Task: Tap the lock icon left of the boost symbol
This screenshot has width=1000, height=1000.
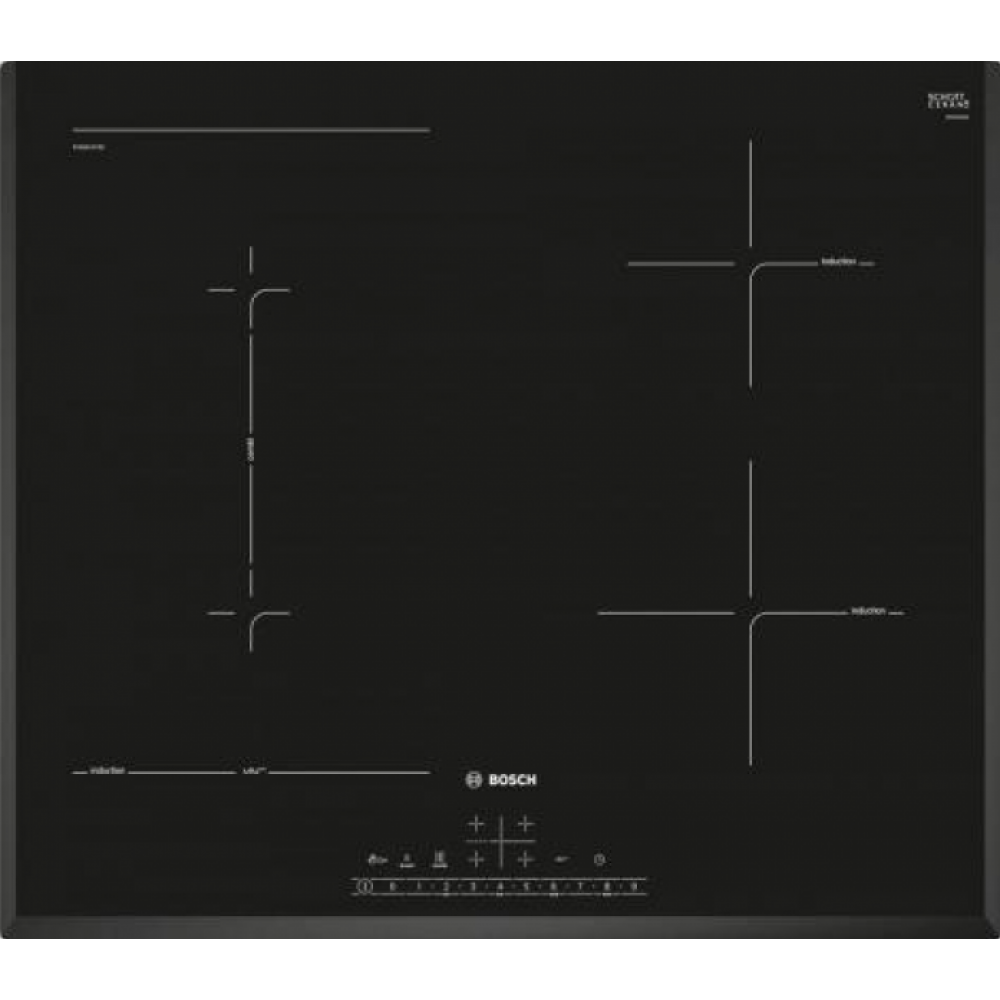Action: [x=376, y=860]
